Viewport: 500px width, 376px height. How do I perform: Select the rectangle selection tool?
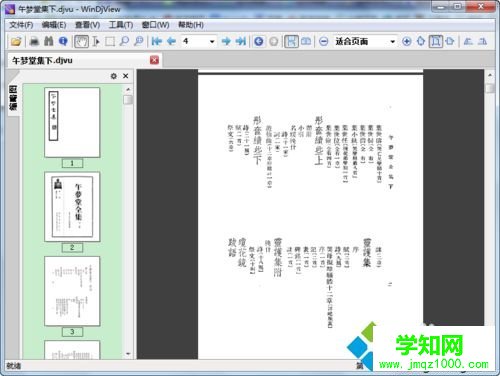click(x=110, y=41)
